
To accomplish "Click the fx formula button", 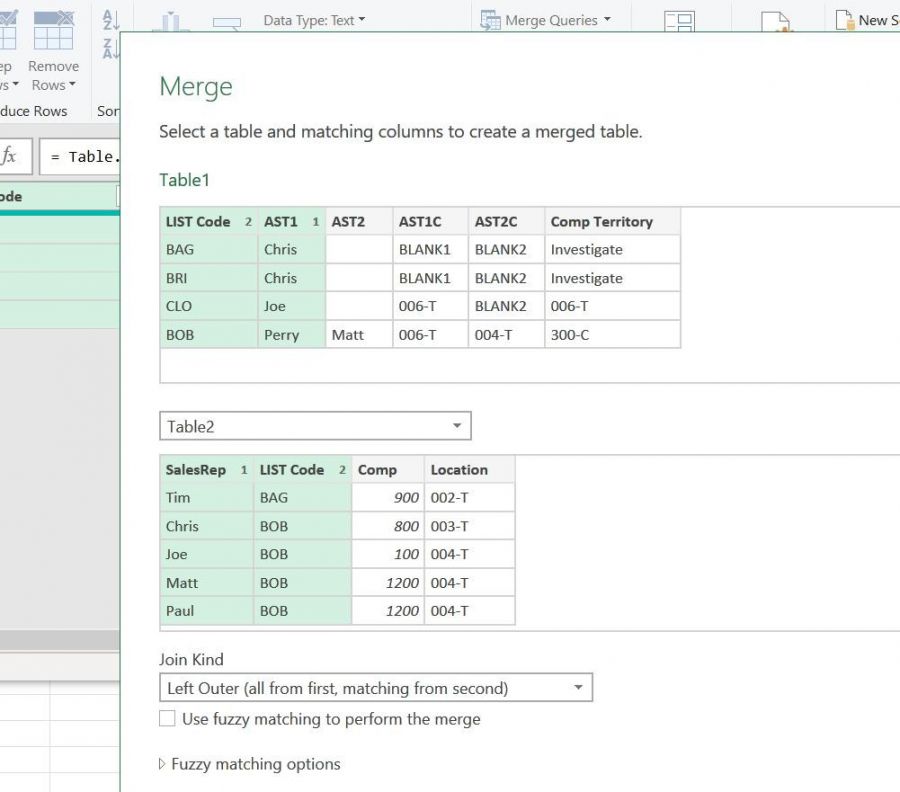I will tap(10, 156).
